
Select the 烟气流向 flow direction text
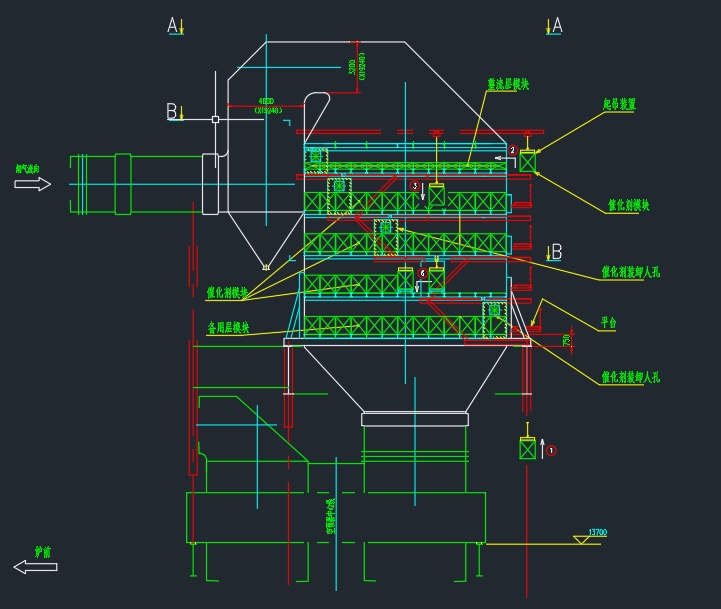click(28, 169)
